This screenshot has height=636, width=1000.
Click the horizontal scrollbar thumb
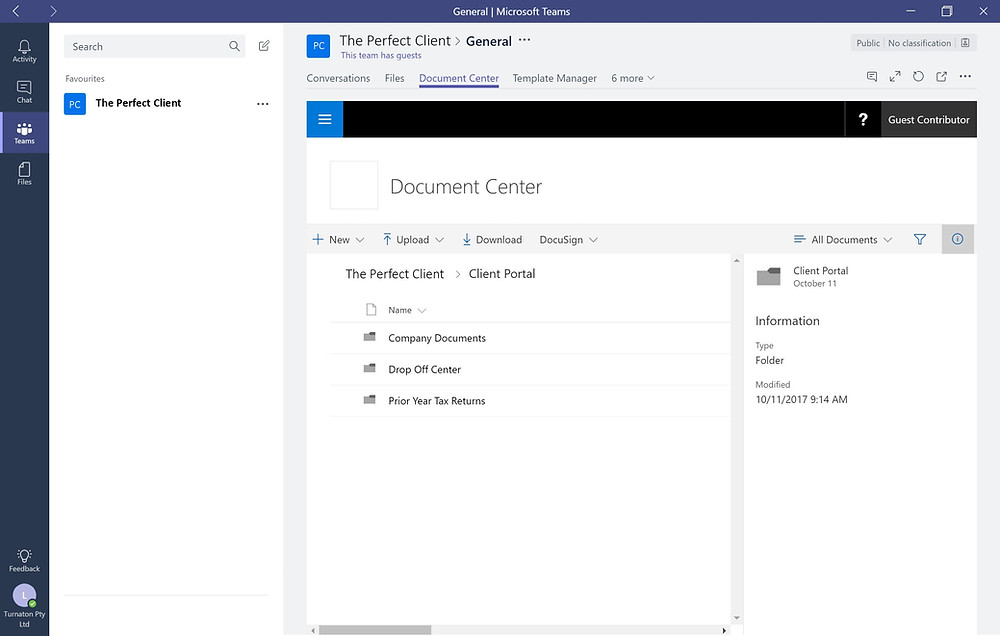[375, 630]
